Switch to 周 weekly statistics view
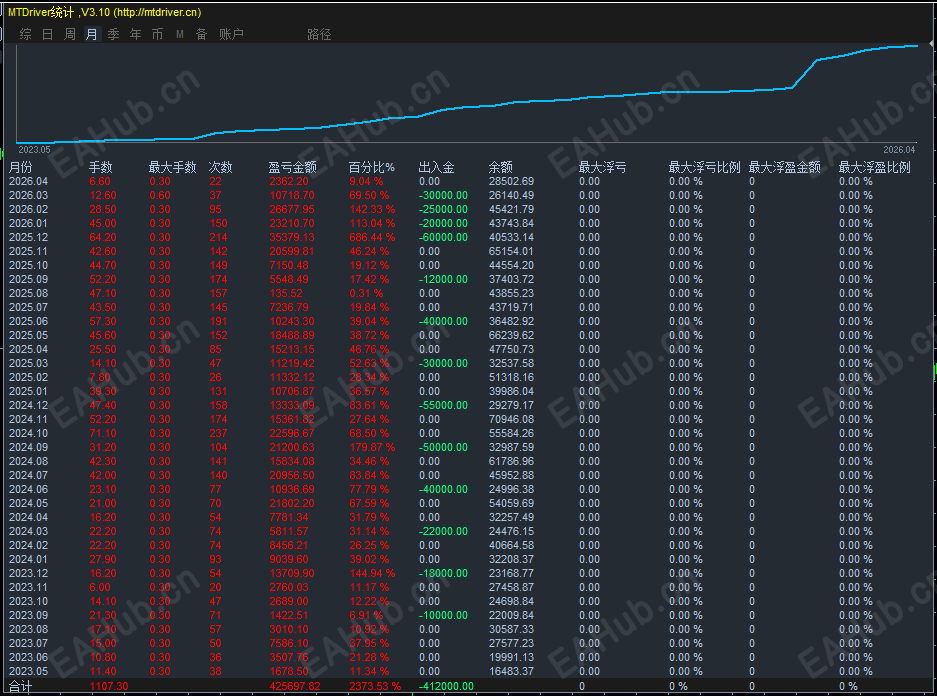This screenshot has width=937, height=696. click(x=68, y=33)
